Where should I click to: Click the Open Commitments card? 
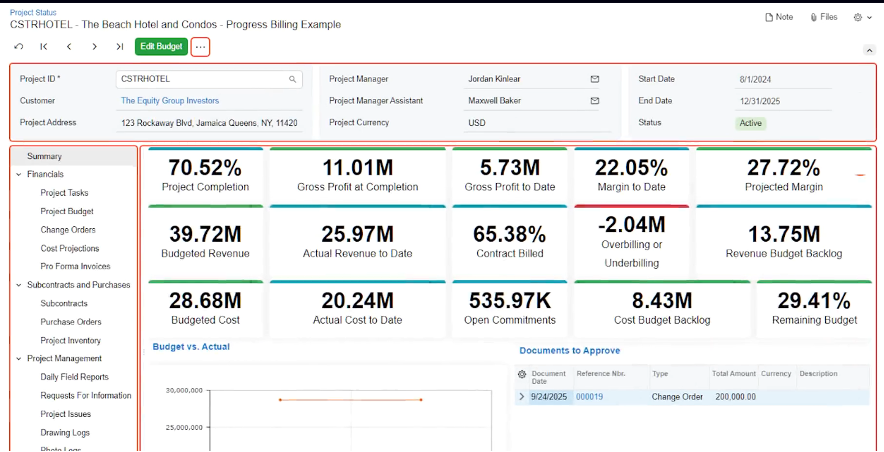[510, 309]
